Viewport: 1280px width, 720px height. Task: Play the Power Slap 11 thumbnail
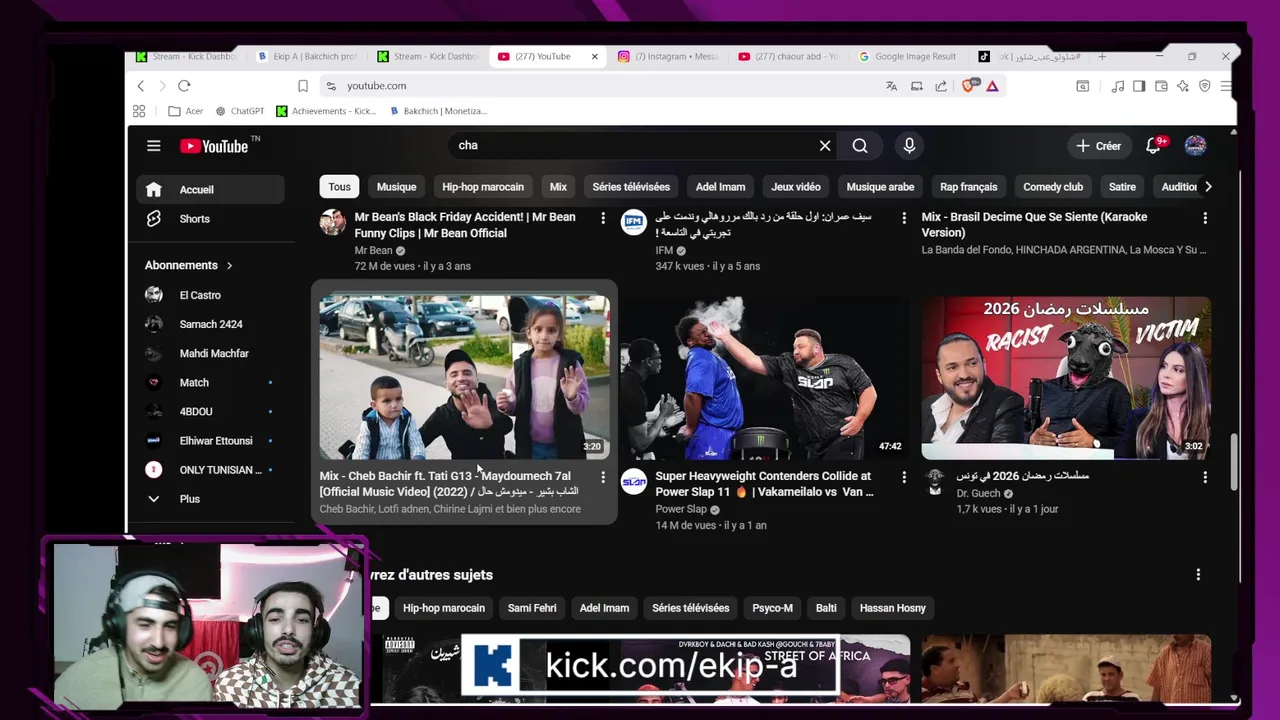click(x=765, y=377)
